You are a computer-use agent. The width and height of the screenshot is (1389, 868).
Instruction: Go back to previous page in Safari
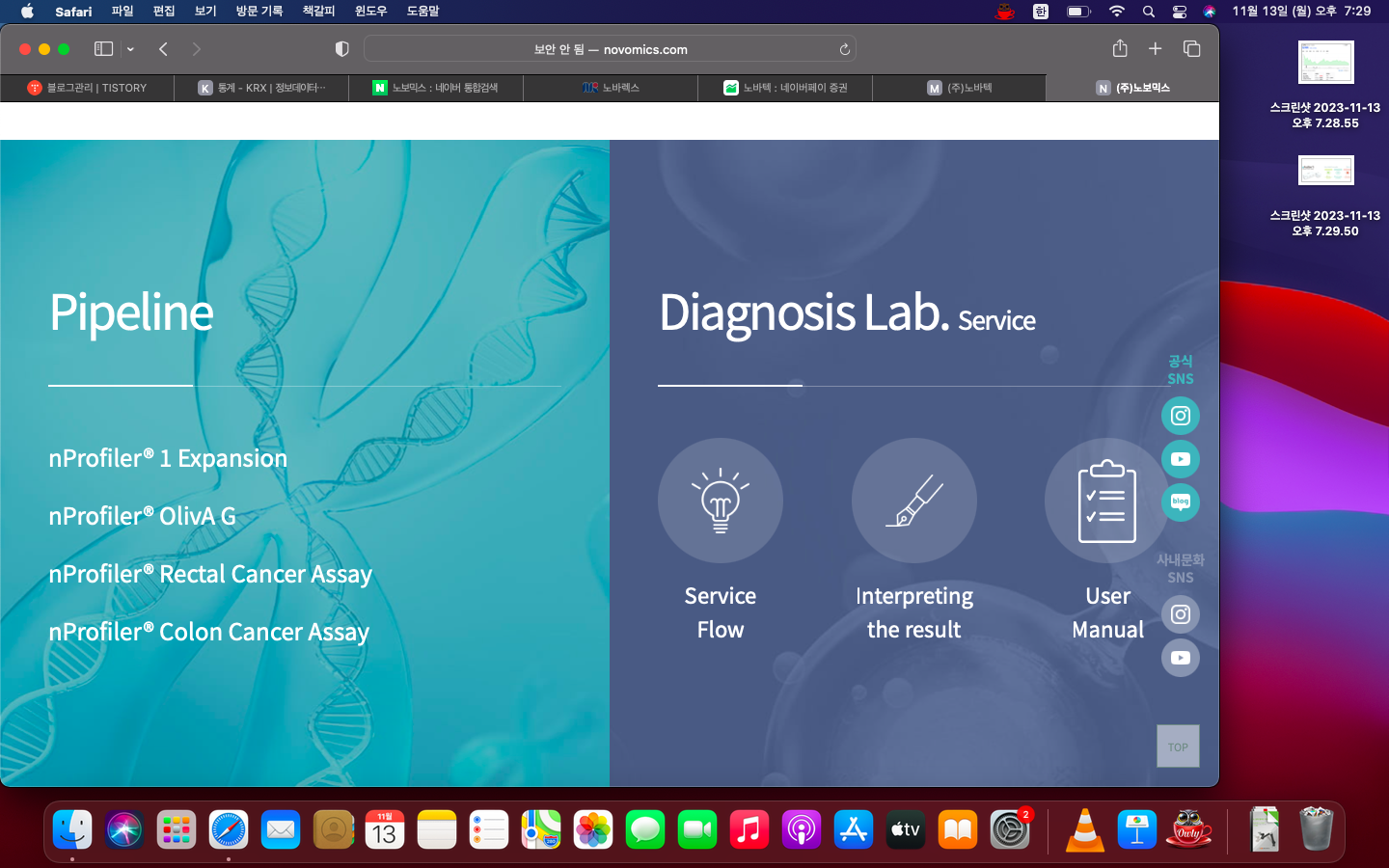tap(163, 49)
